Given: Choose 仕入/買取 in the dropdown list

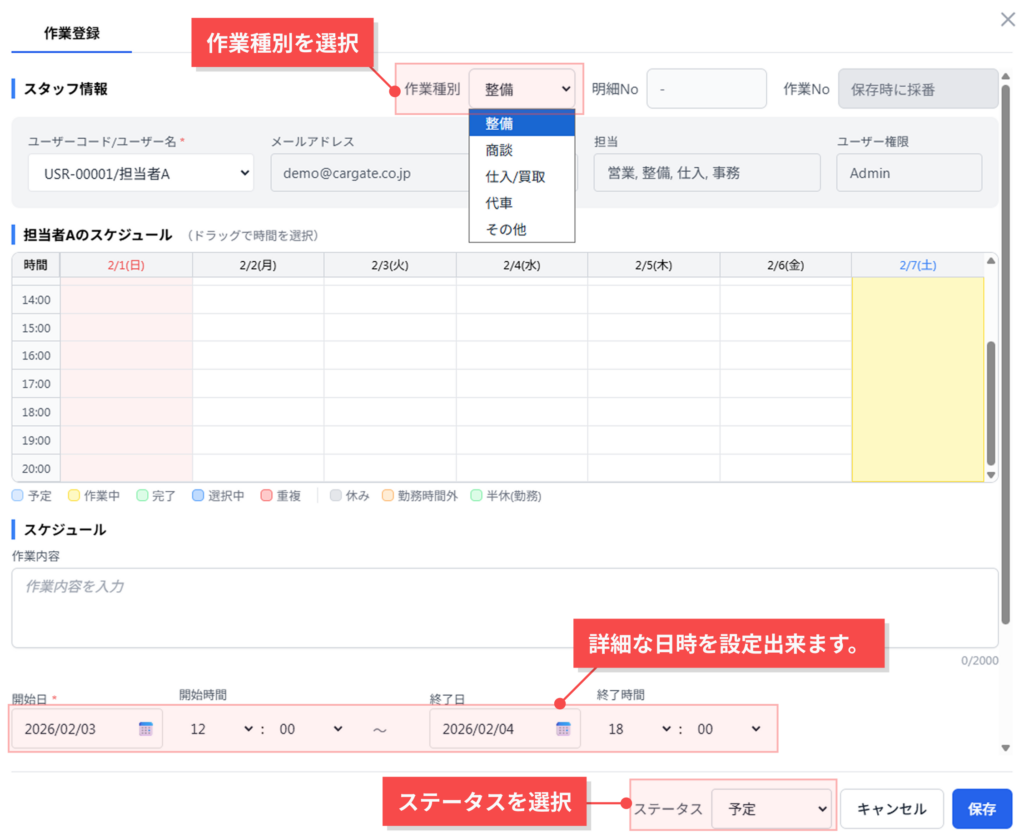Looking at the screenshot, I should 515,177.
